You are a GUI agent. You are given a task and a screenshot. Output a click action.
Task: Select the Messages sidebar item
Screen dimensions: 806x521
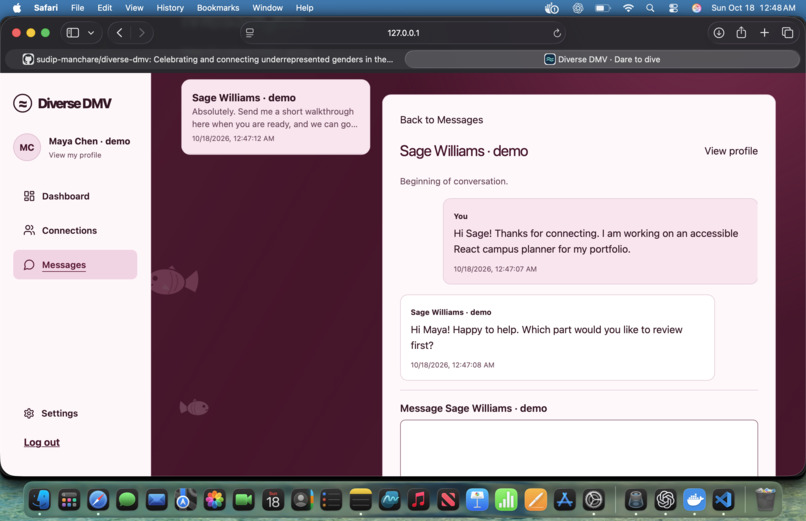(75, 265)
